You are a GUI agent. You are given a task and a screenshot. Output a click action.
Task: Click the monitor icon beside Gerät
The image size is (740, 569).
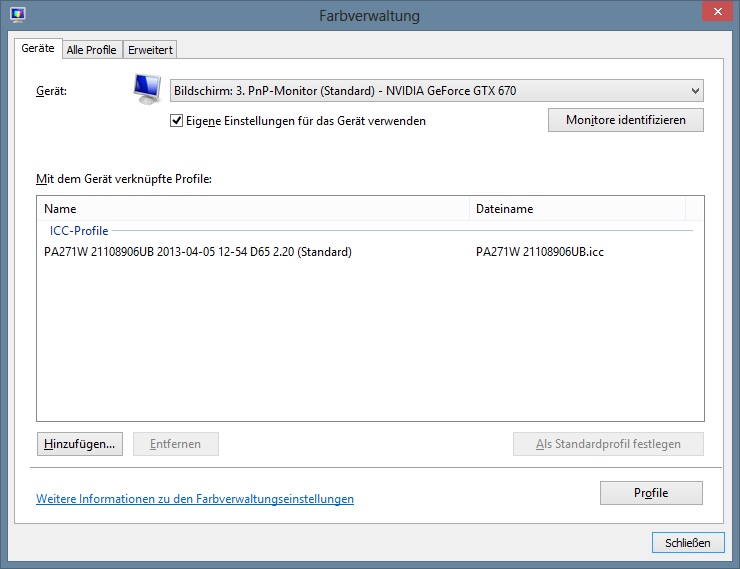(149, 91)
